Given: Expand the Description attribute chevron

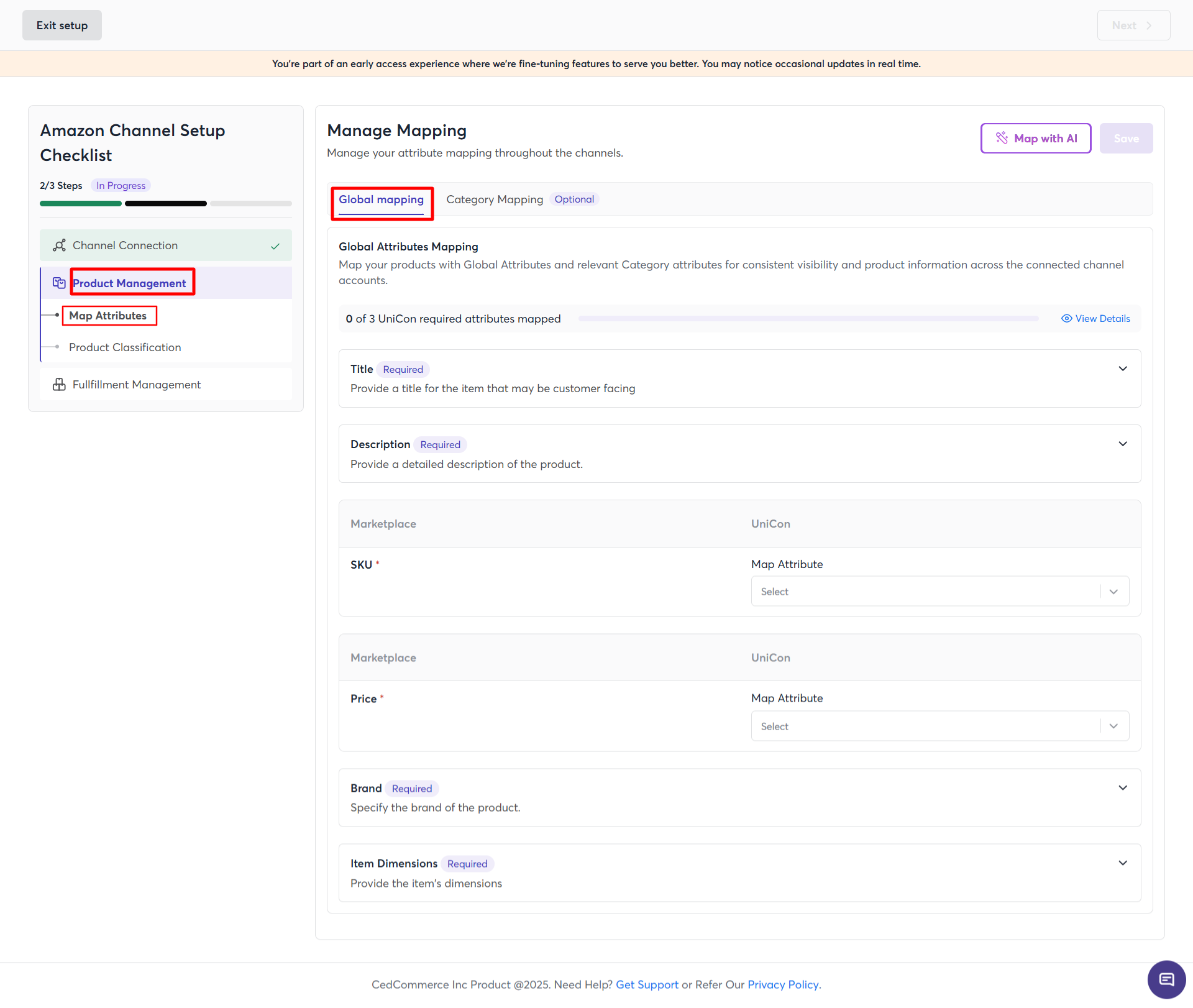Looking at the screenshot, I should tap(1122, 444).
